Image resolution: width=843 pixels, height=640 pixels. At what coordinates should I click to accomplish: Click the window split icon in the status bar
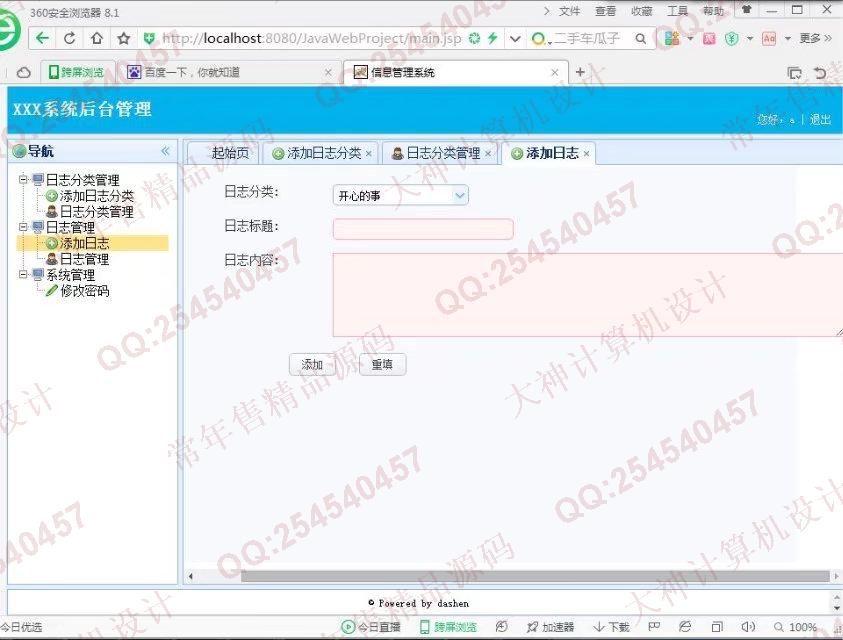(x=717, y=627)
